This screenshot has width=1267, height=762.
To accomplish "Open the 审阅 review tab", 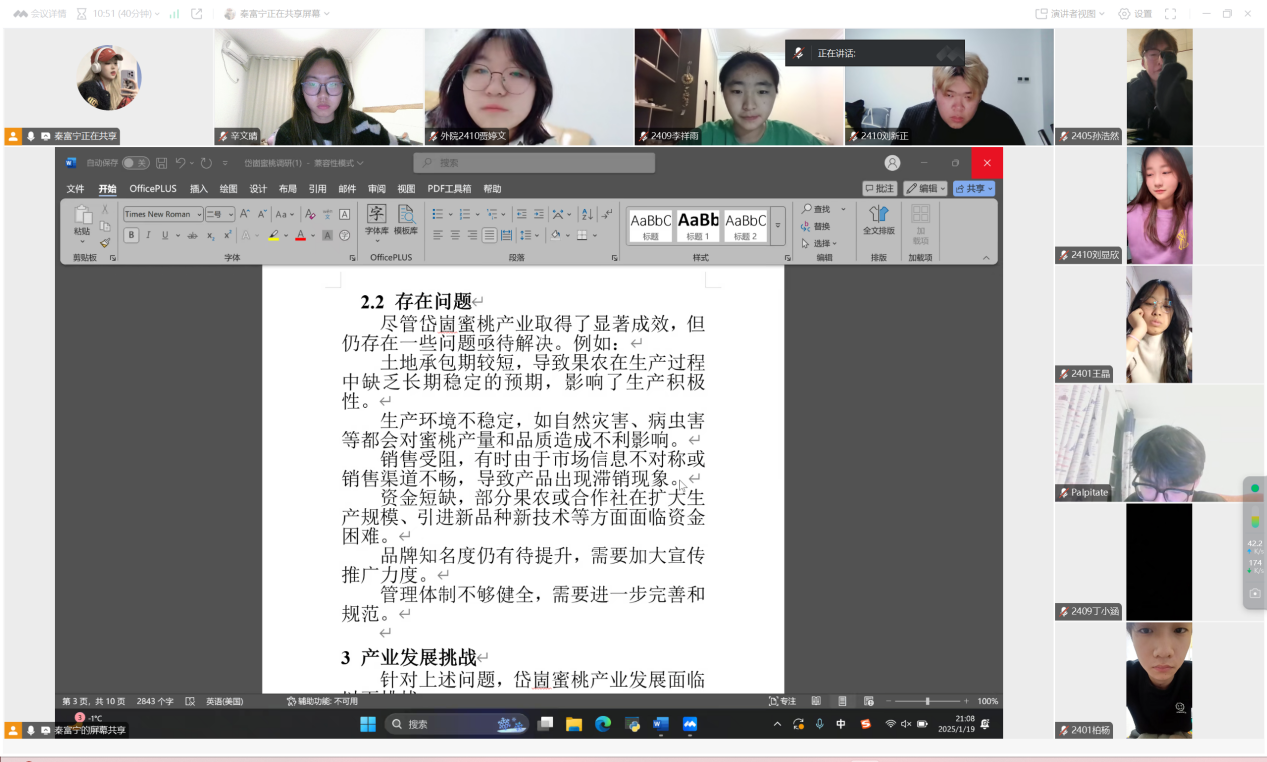I will [x=377, y=189].
